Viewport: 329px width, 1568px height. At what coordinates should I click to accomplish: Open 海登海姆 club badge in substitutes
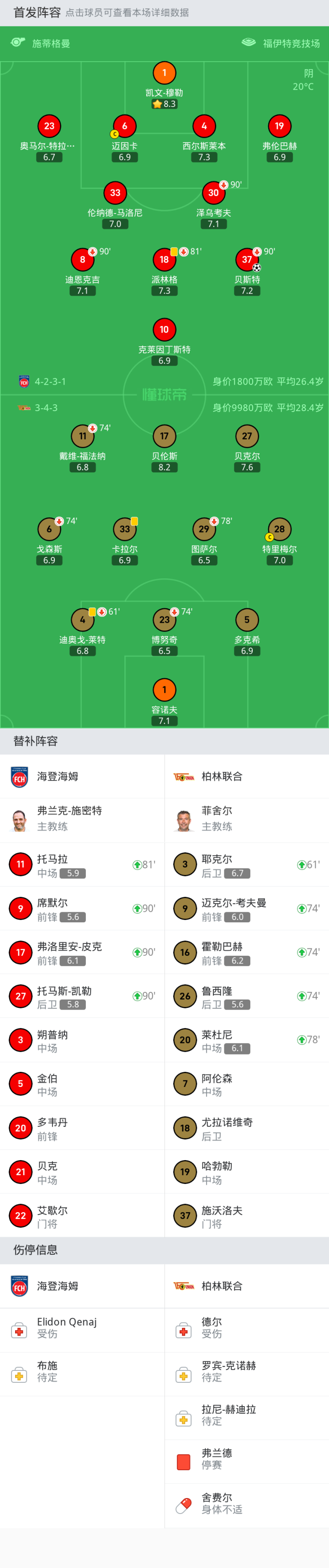point(20,777)
